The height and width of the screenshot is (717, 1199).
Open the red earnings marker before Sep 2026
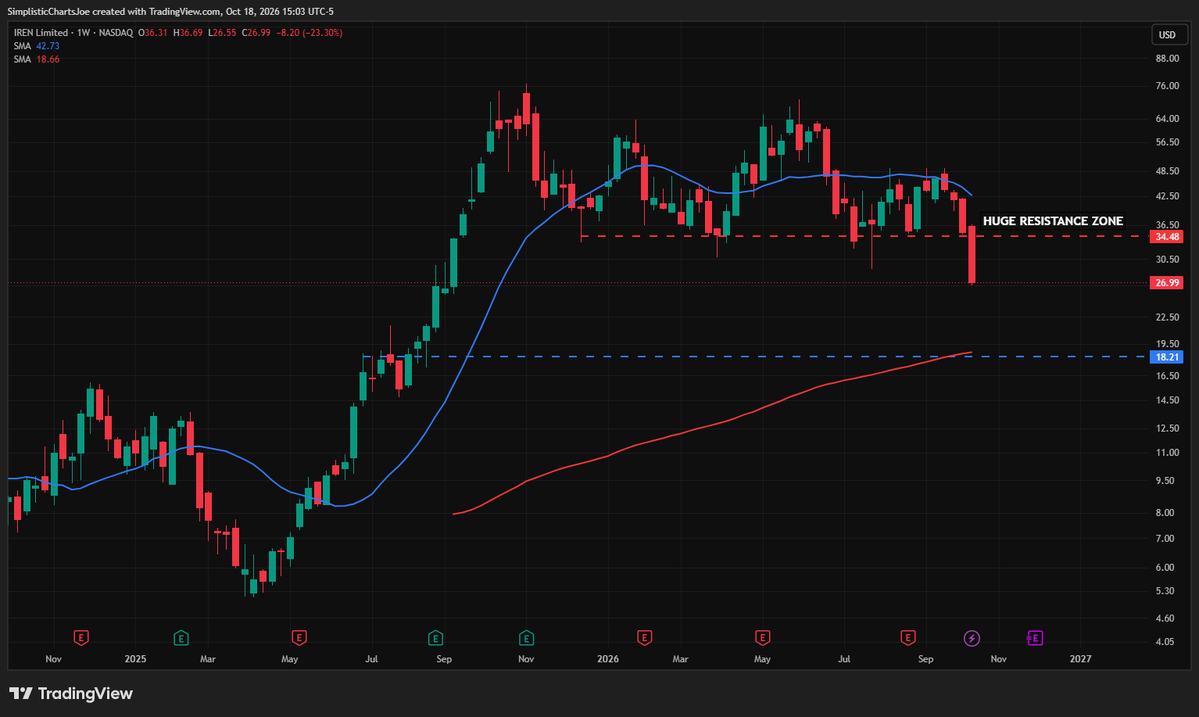tap(908, 638)
